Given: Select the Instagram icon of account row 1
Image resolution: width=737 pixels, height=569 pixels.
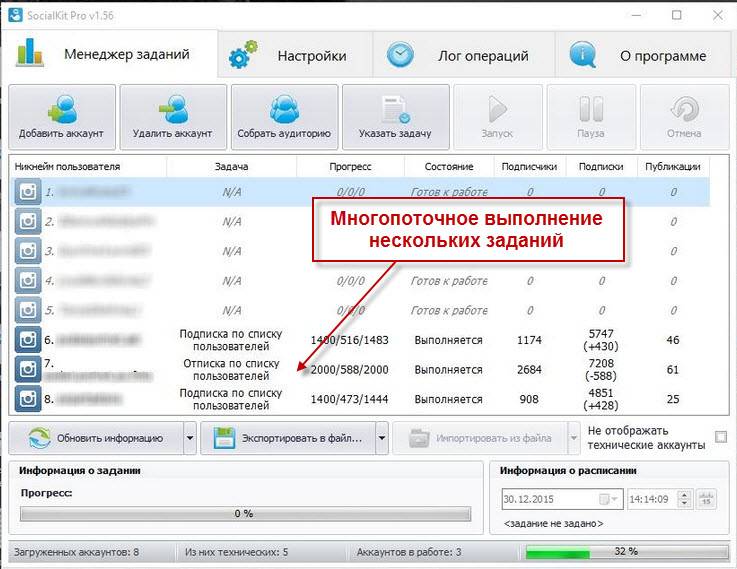Looking at the screenshot, I should click(28, 192).
